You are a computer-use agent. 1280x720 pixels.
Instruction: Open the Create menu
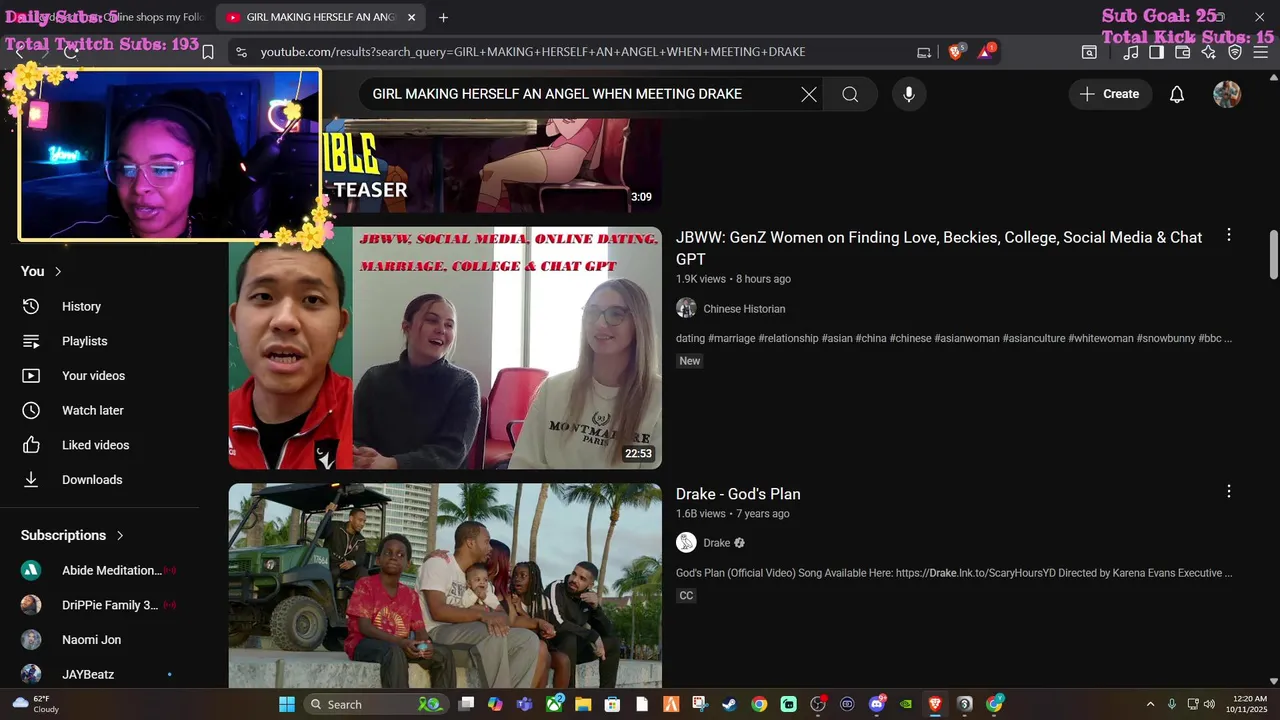[1110, 94]
